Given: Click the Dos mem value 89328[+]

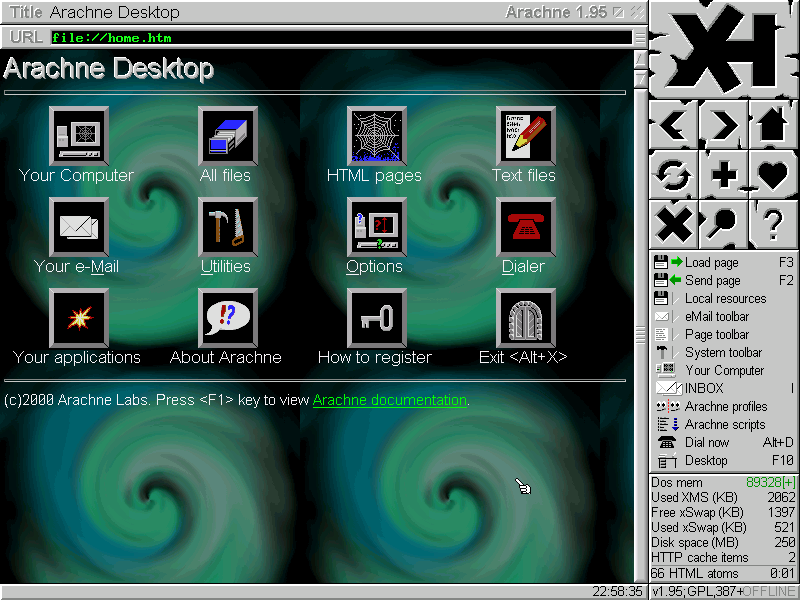Looking at the screenshot, I should tap(770, 482).
